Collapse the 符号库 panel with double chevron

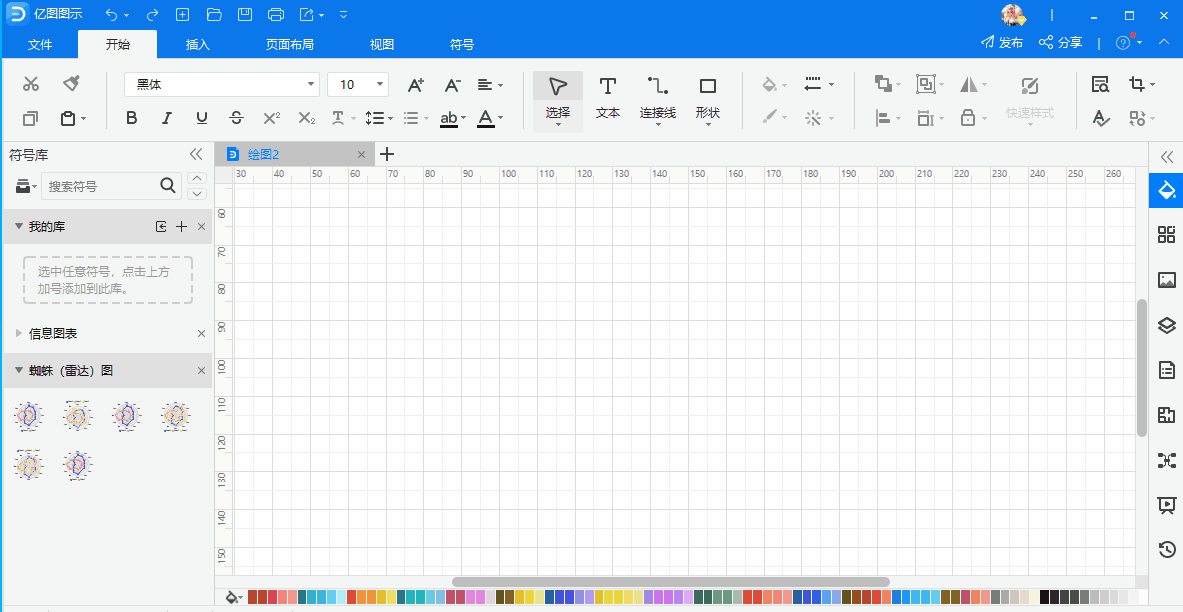coord(196,155)
